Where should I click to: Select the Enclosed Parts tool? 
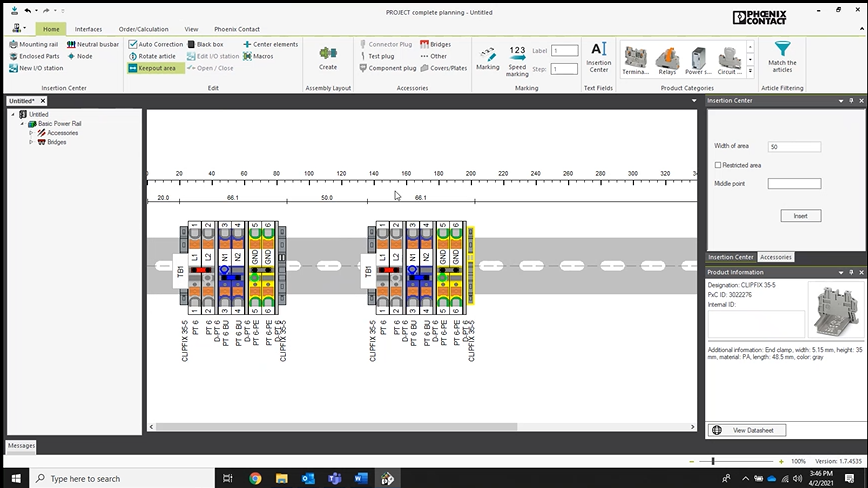click(34, 56)
